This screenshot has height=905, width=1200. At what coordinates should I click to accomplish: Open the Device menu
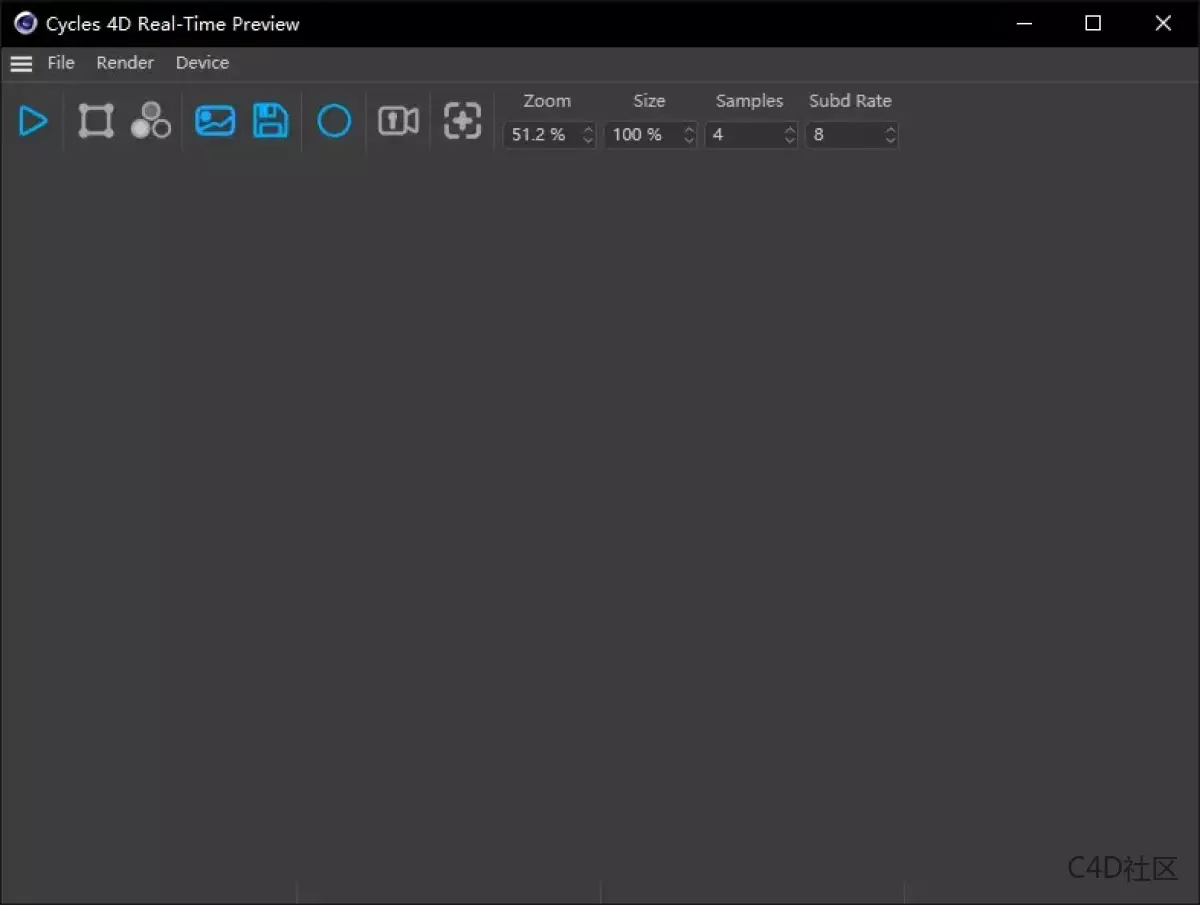point(202,63)
